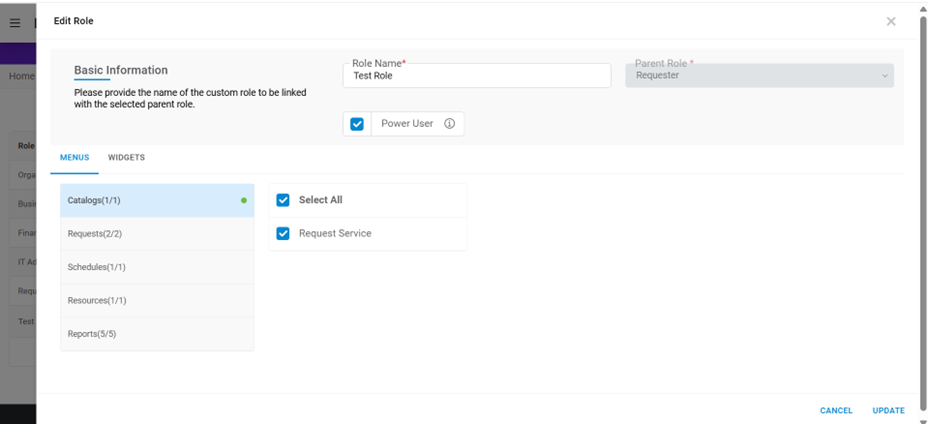This screenshot has width=928, height=424.
Task: Click the green status dot on Catalogs
Action: (x=243, y=200)
